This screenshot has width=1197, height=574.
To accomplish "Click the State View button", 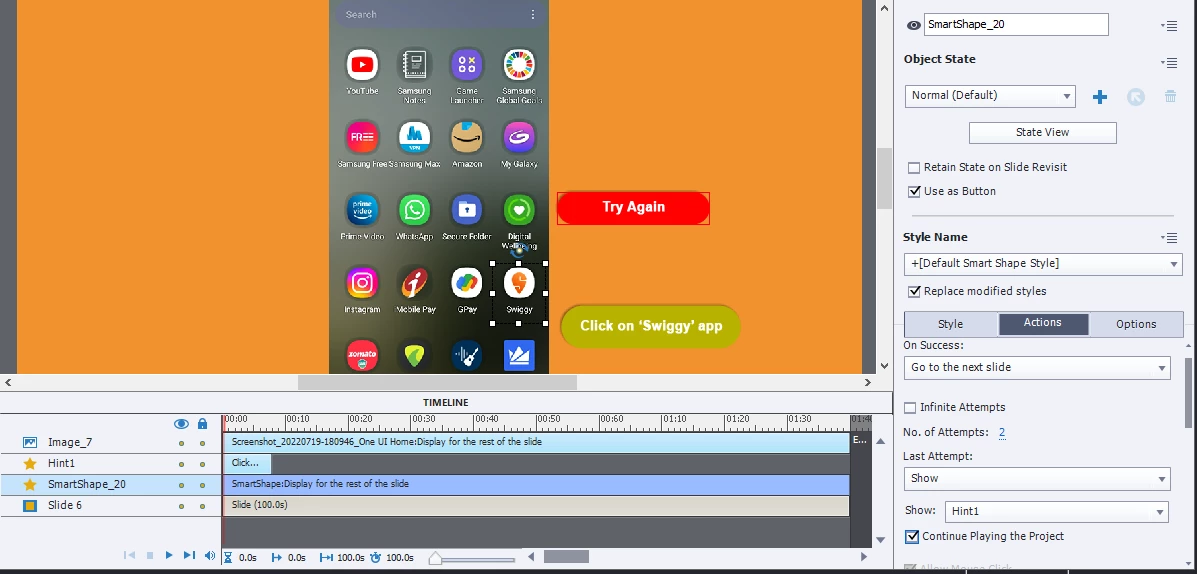I will (1043, 133).
